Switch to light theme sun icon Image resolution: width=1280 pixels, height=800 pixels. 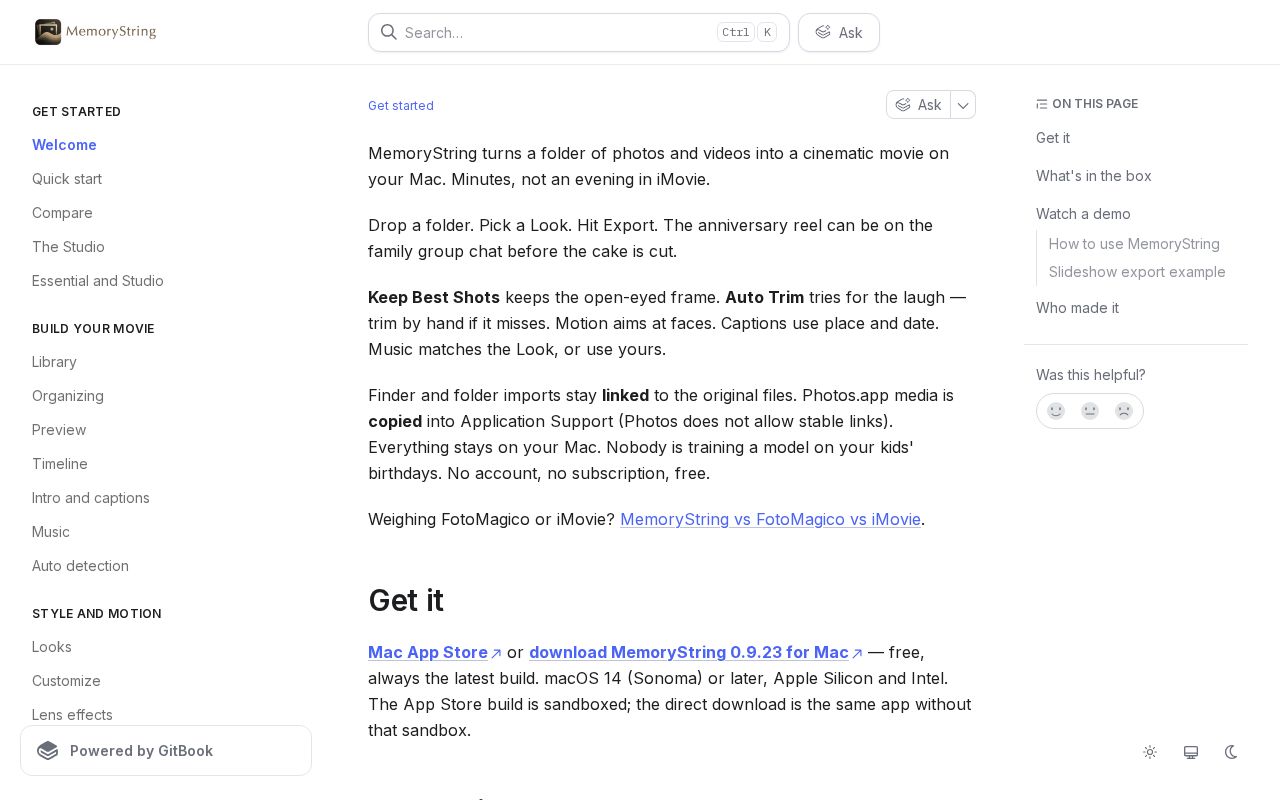(1150, 752)
